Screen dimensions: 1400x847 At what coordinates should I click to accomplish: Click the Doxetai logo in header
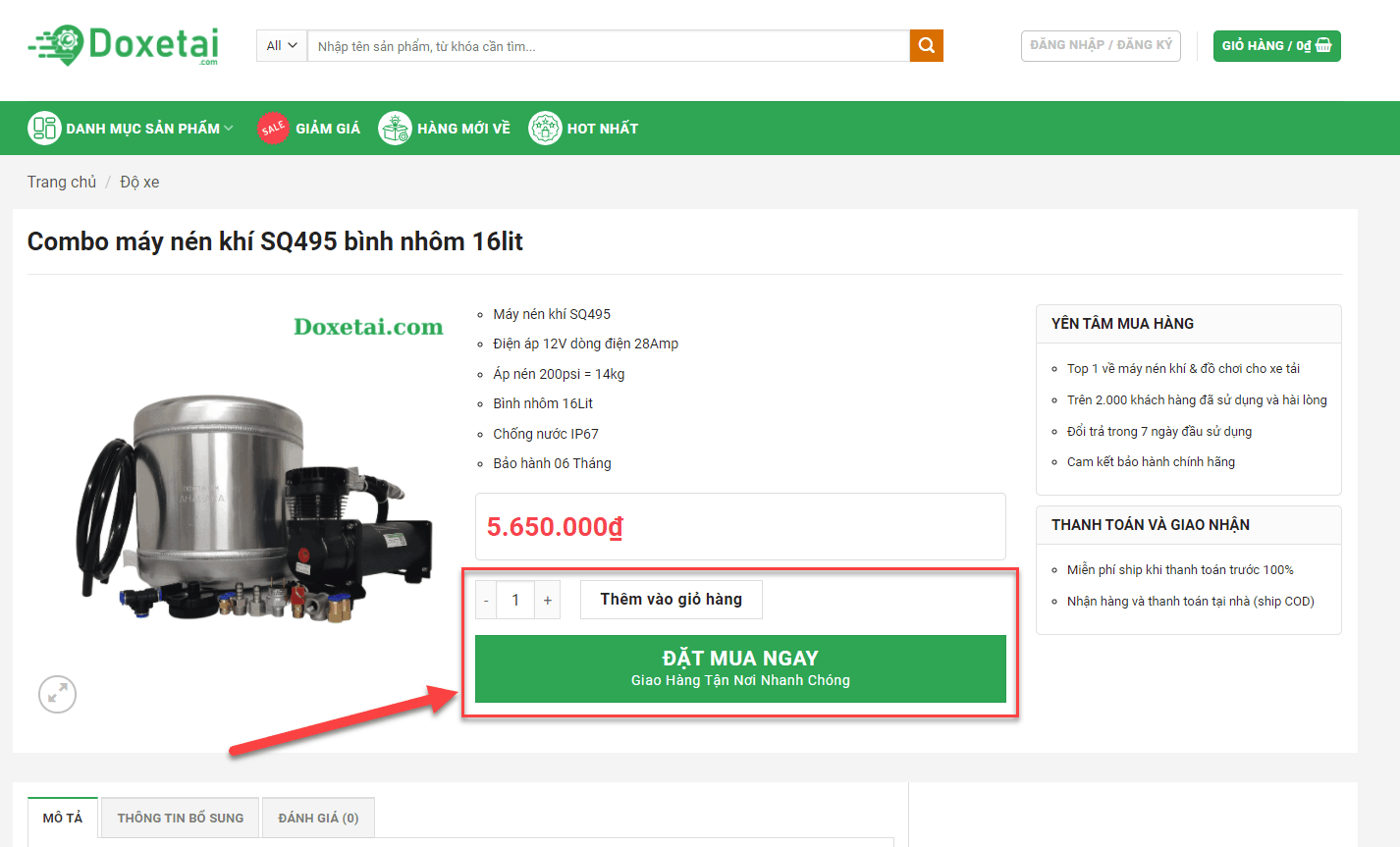pos(124,45)
